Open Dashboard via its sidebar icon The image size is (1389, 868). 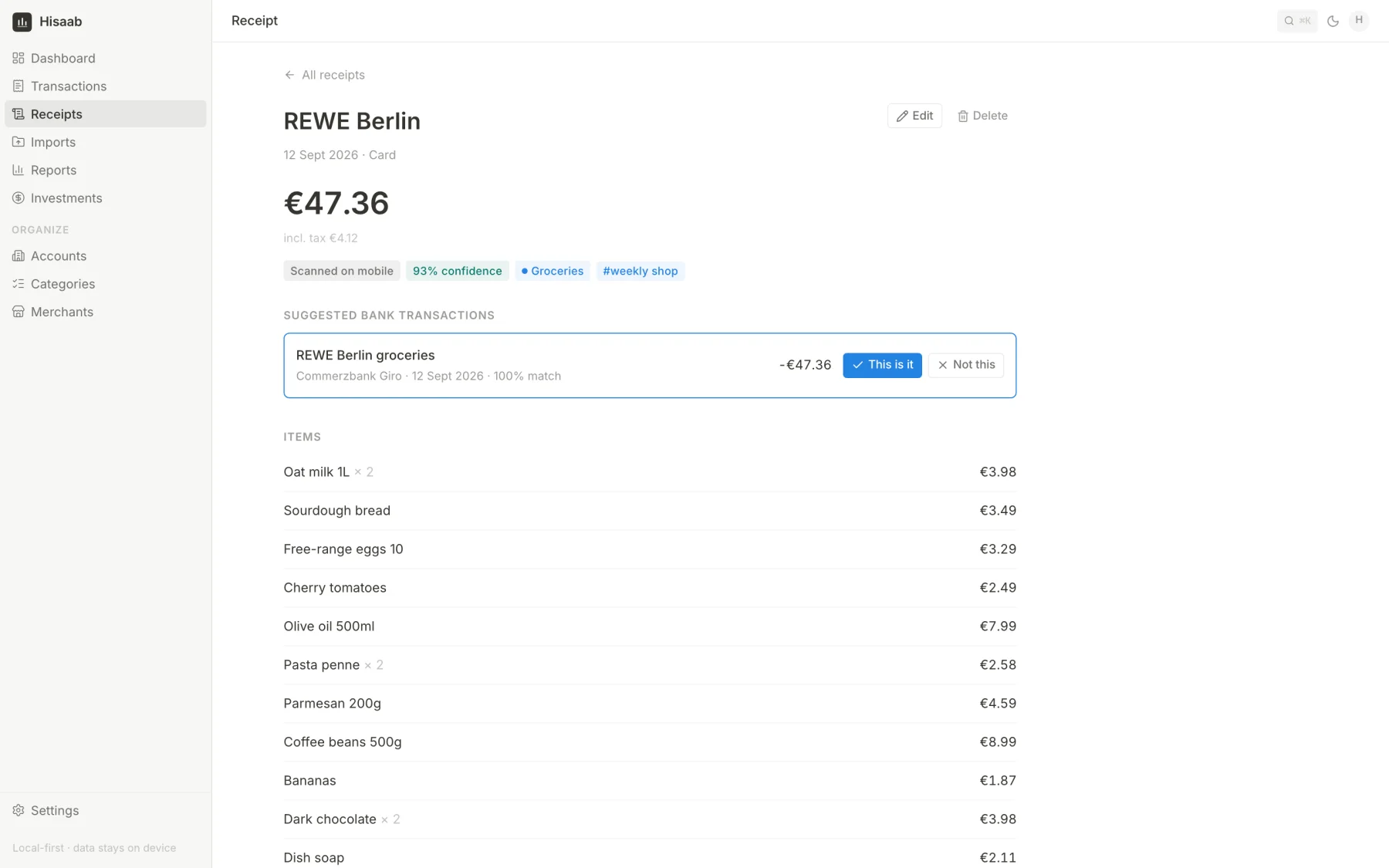point(19,58)
